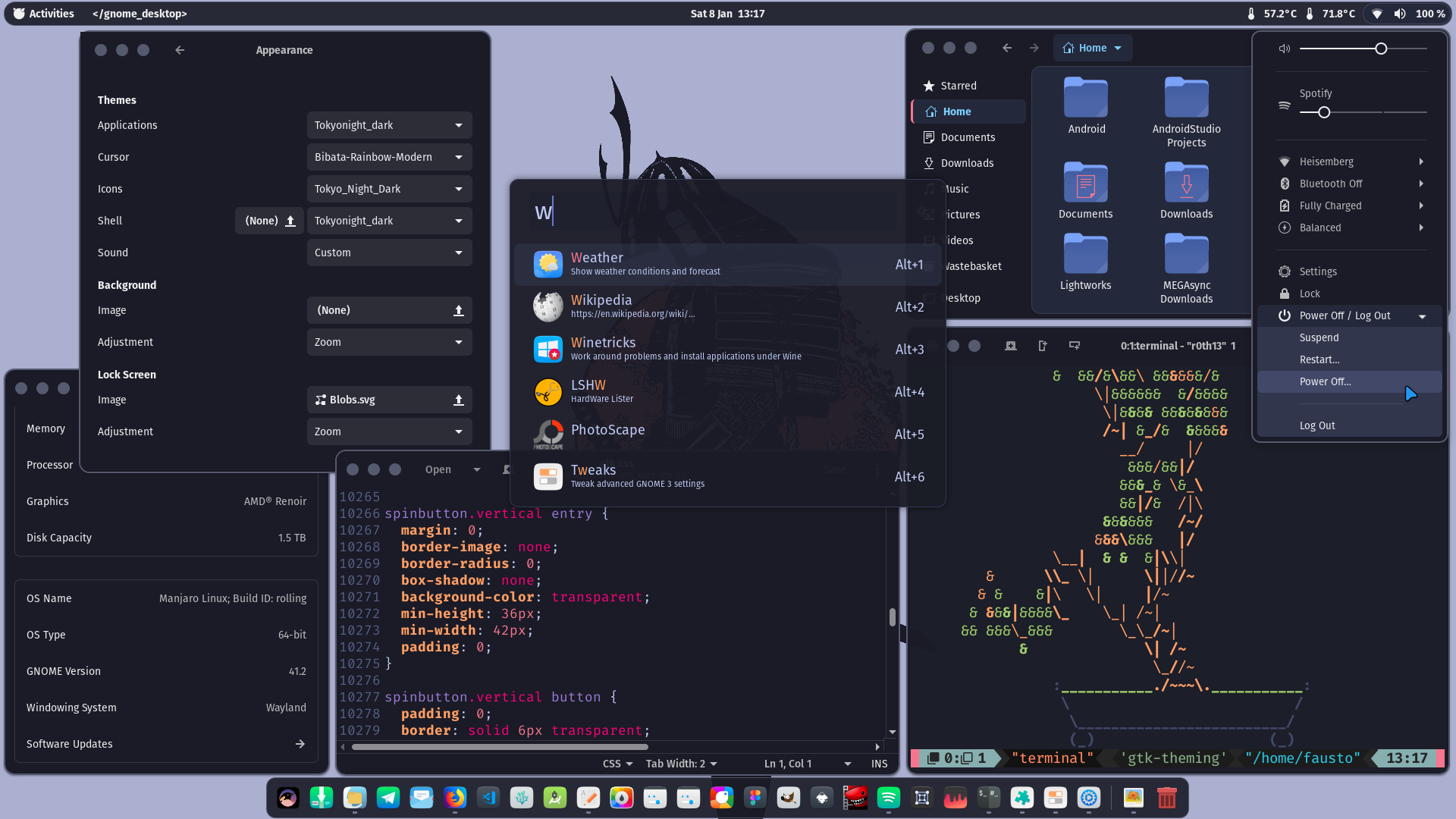Launch Telegram from the dock
This screenshot has width=1456, height=819.
tap(388, 798)
